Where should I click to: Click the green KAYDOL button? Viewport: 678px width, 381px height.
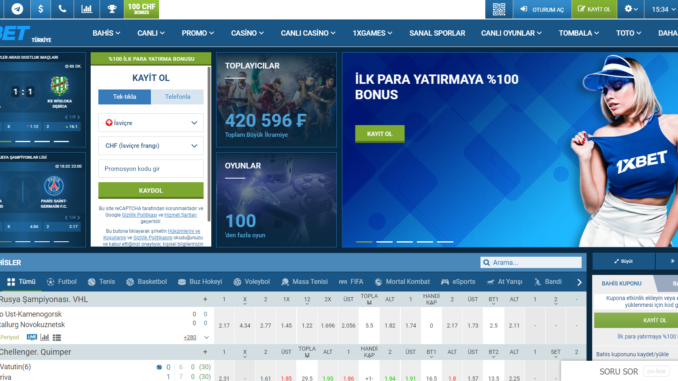[151, 190]
